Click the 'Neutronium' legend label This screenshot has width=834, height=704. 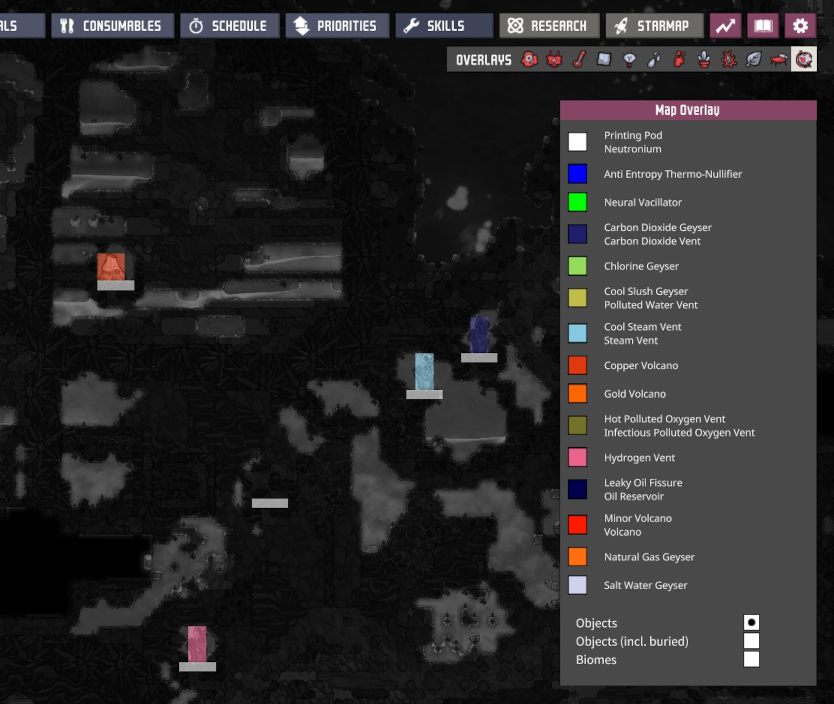click(632, 149)
